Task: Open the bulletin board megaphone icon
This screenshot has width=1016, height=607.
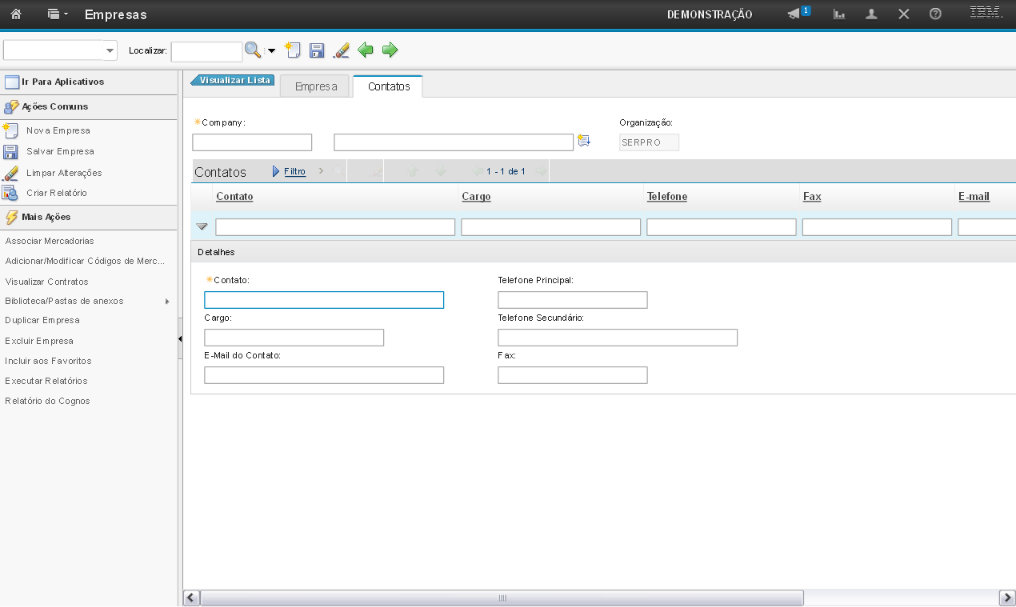Action: [795, 14]
